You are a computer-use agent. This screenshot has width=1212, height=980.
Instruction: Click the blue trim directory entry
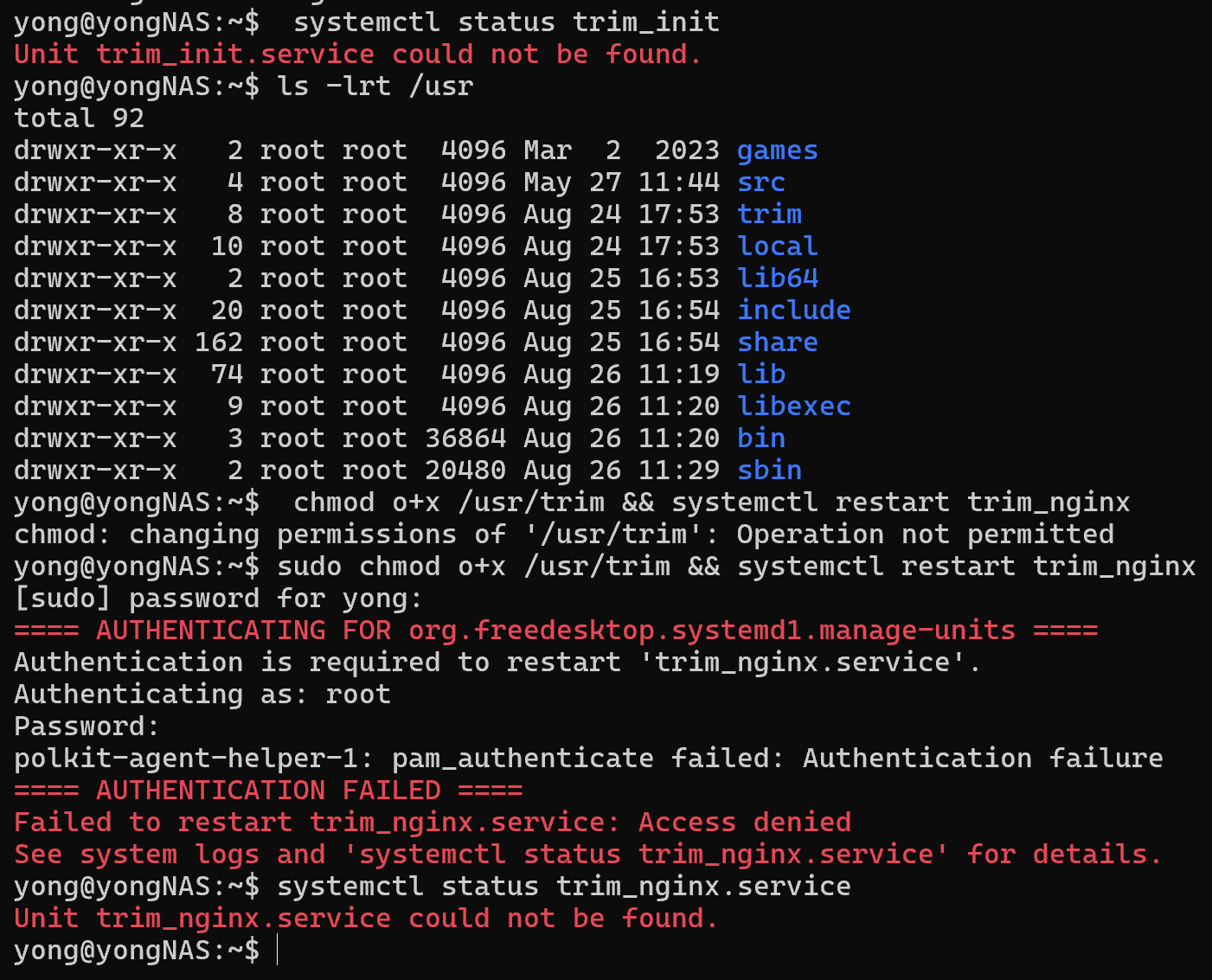769,215
